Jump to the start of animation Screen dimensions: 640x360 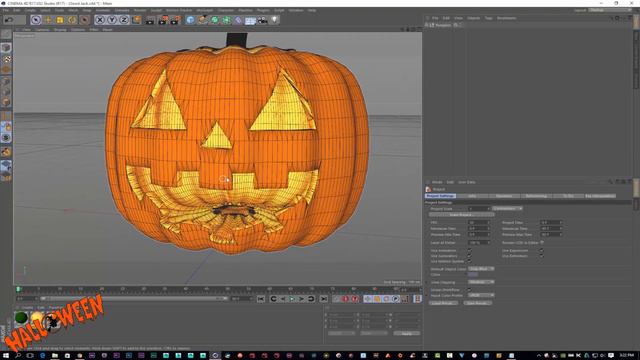[261, 299]
